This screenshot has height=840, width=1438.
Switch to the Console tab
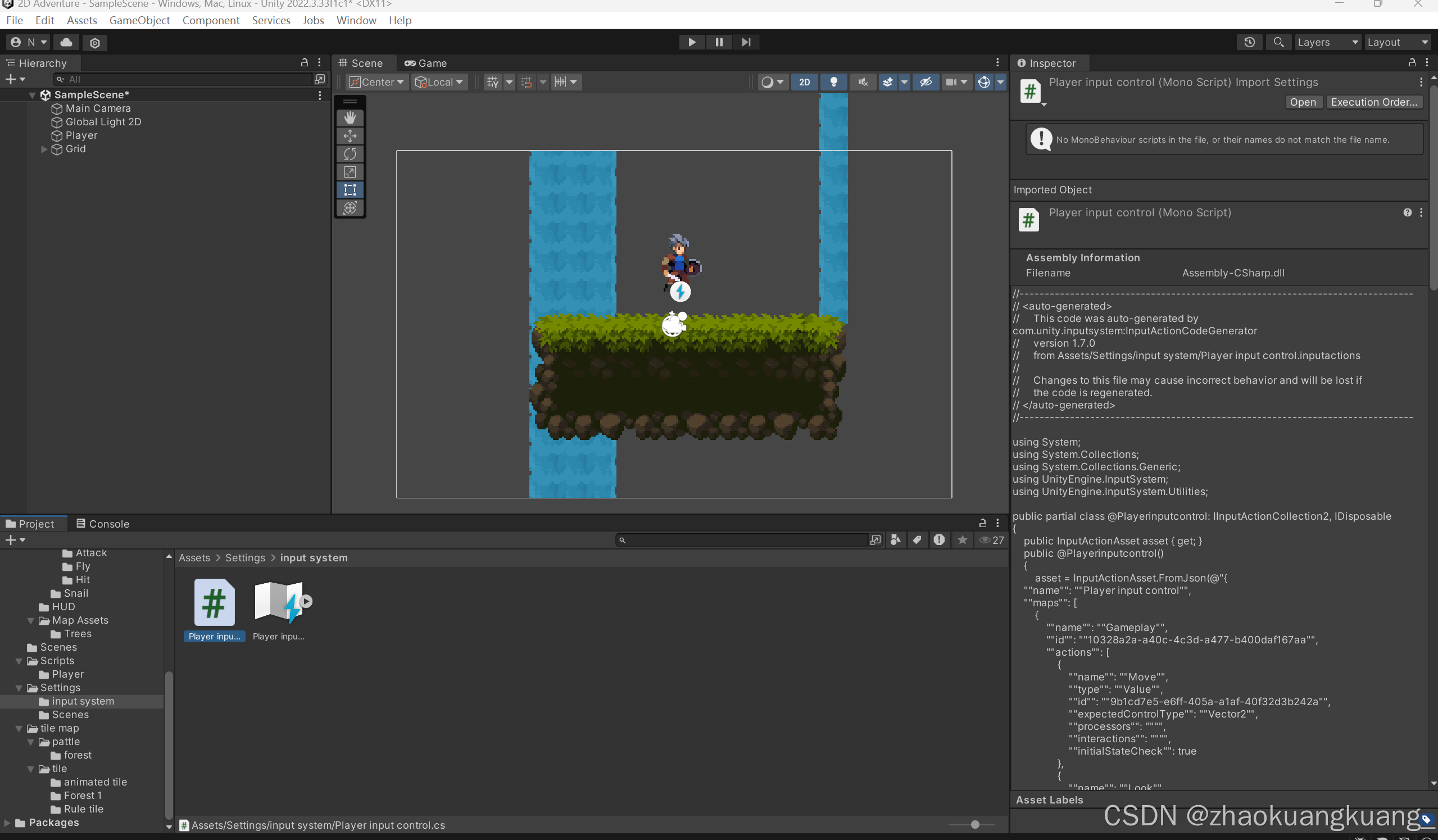(103, 524)
